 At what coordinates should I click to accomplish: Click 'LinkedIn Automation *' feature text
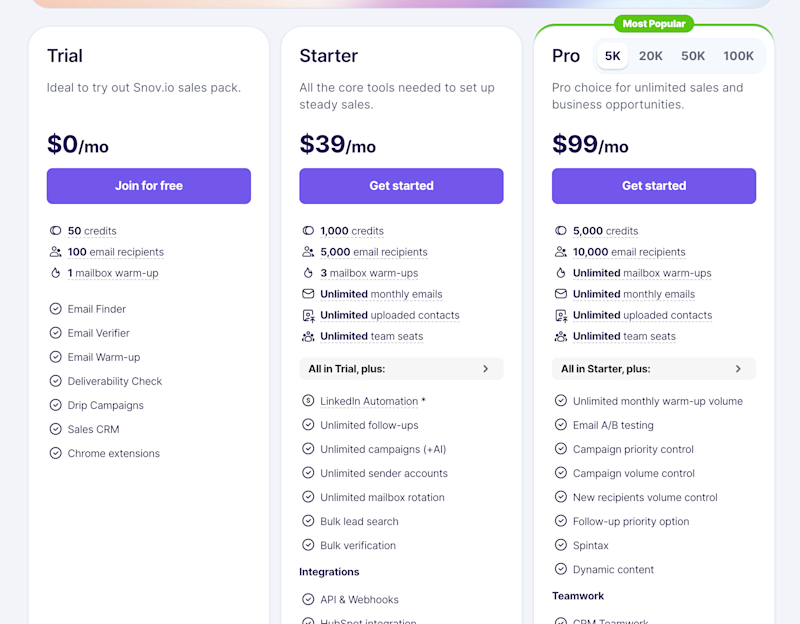373,402
